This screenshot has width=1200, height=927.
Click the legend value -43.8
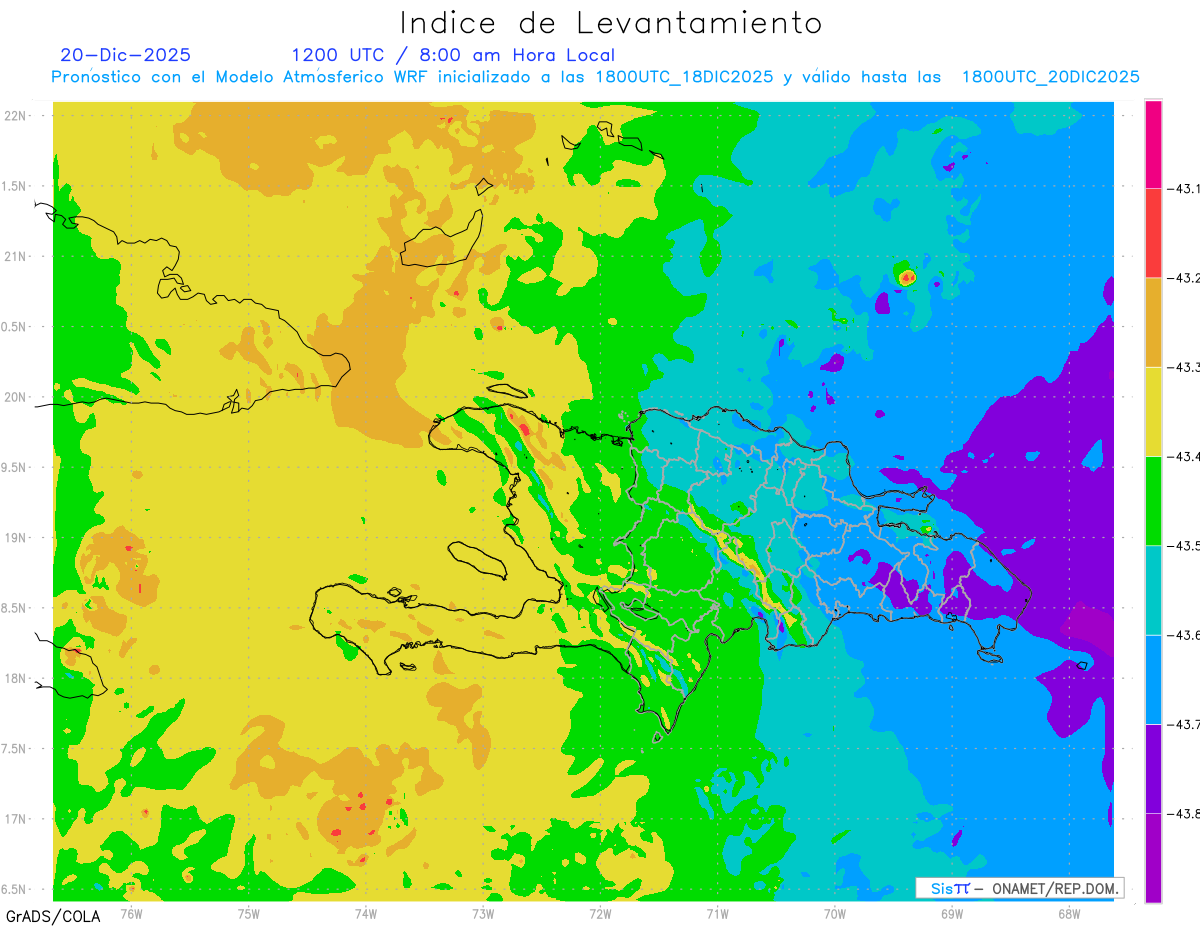pyautogui.click(x=1183, y=814)
